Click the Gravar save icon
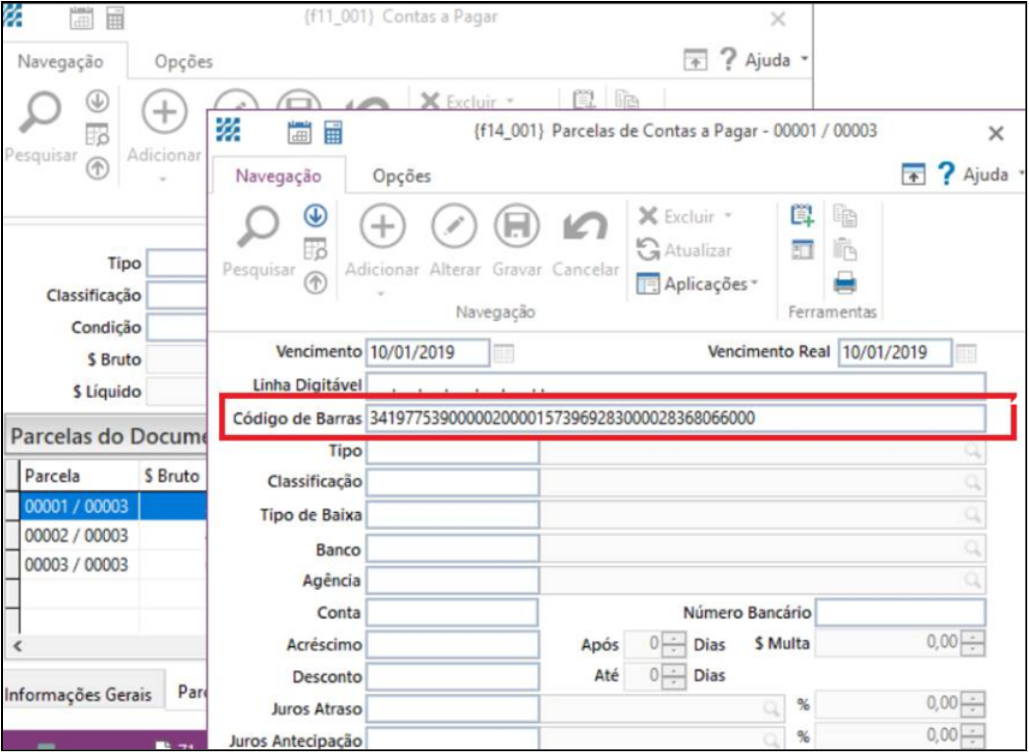This screenshot has height=753, width=1029. pos(515,226)
